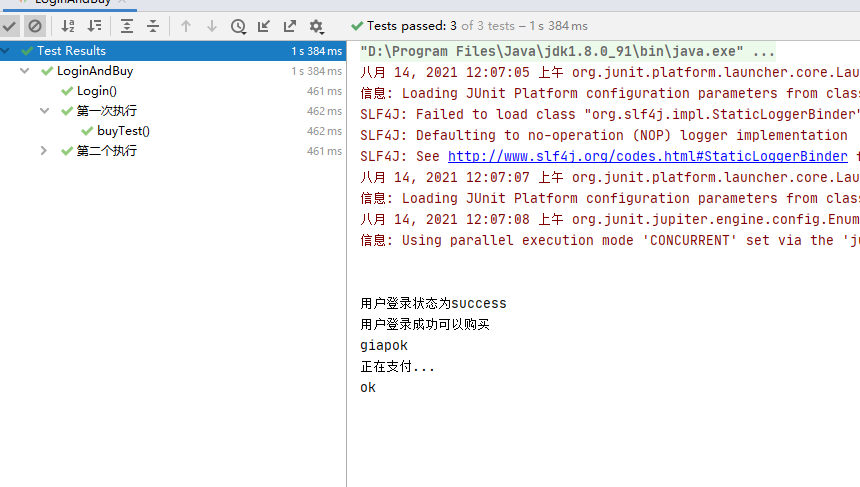Screen dimensions: 860x487
Task: Export test results icon
Action: pyautogui.click(x=290, y=26)
